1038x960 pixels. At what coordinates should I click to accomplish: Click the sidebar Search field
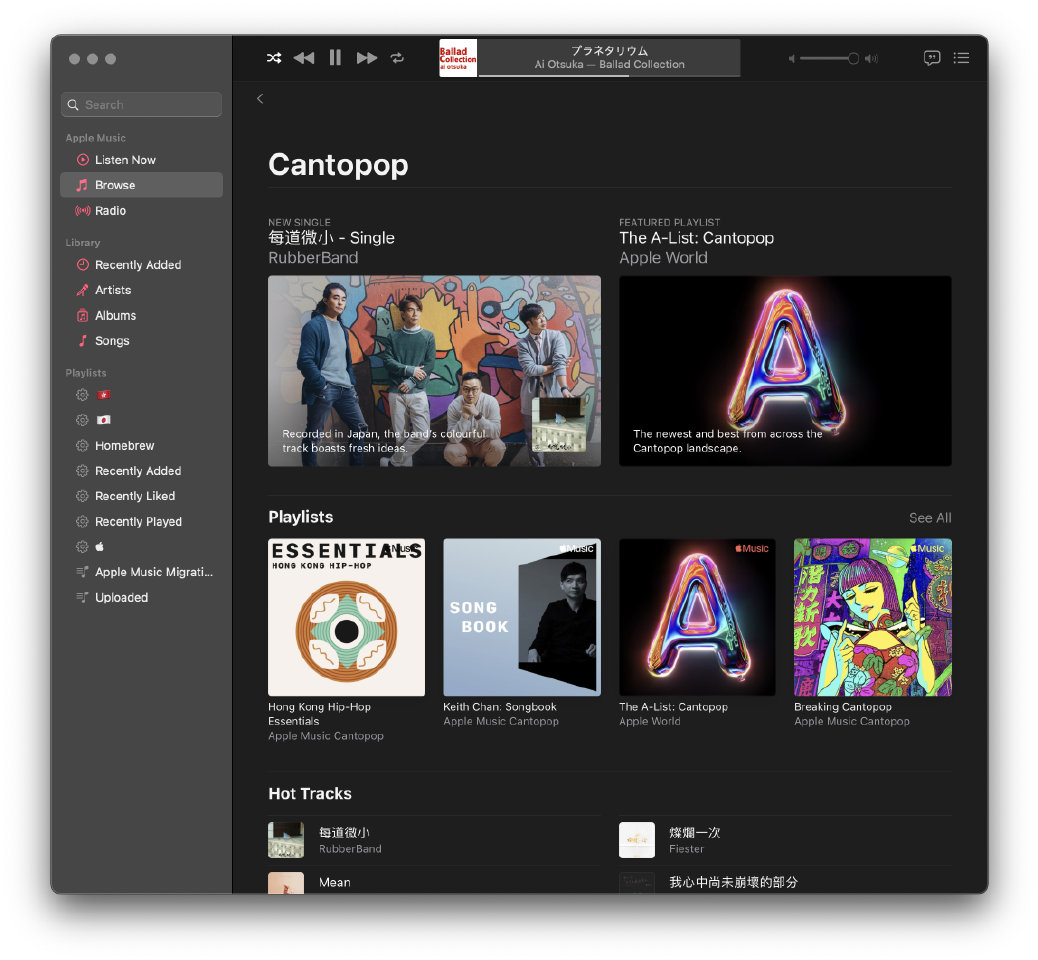[142, 105]
